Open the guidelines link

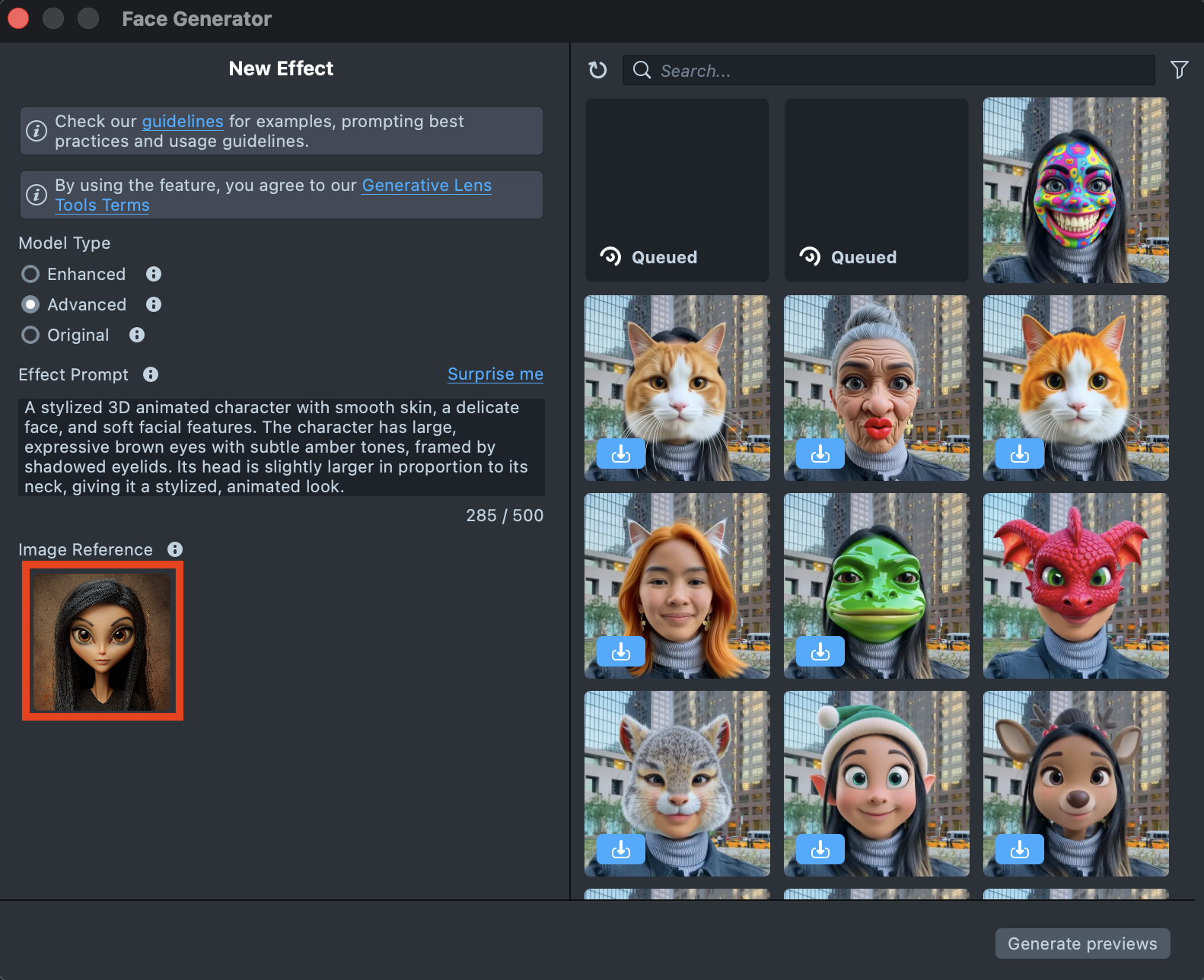tap(183, 122)
